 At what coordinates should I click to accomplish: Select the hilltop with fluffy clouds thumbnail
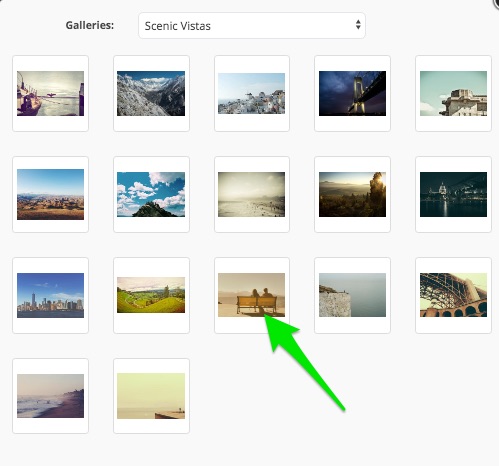(x=151, y=194)
